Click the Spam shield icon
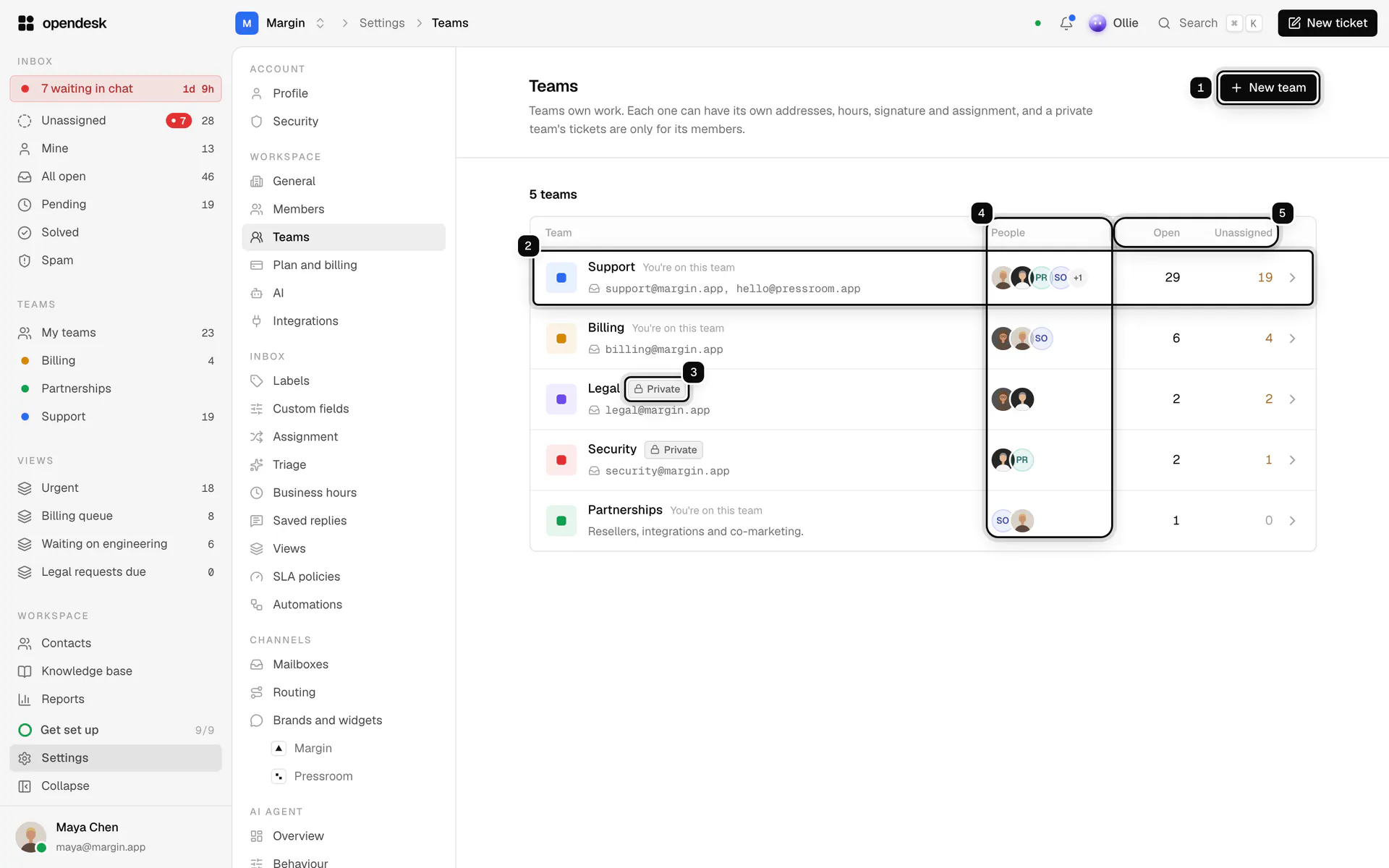1389x868 pixels. (x=25, y=260)
